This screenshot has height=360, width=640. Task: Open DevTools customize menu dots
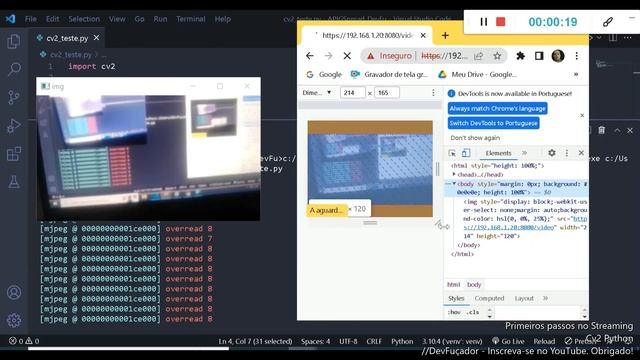click(567, 153)
